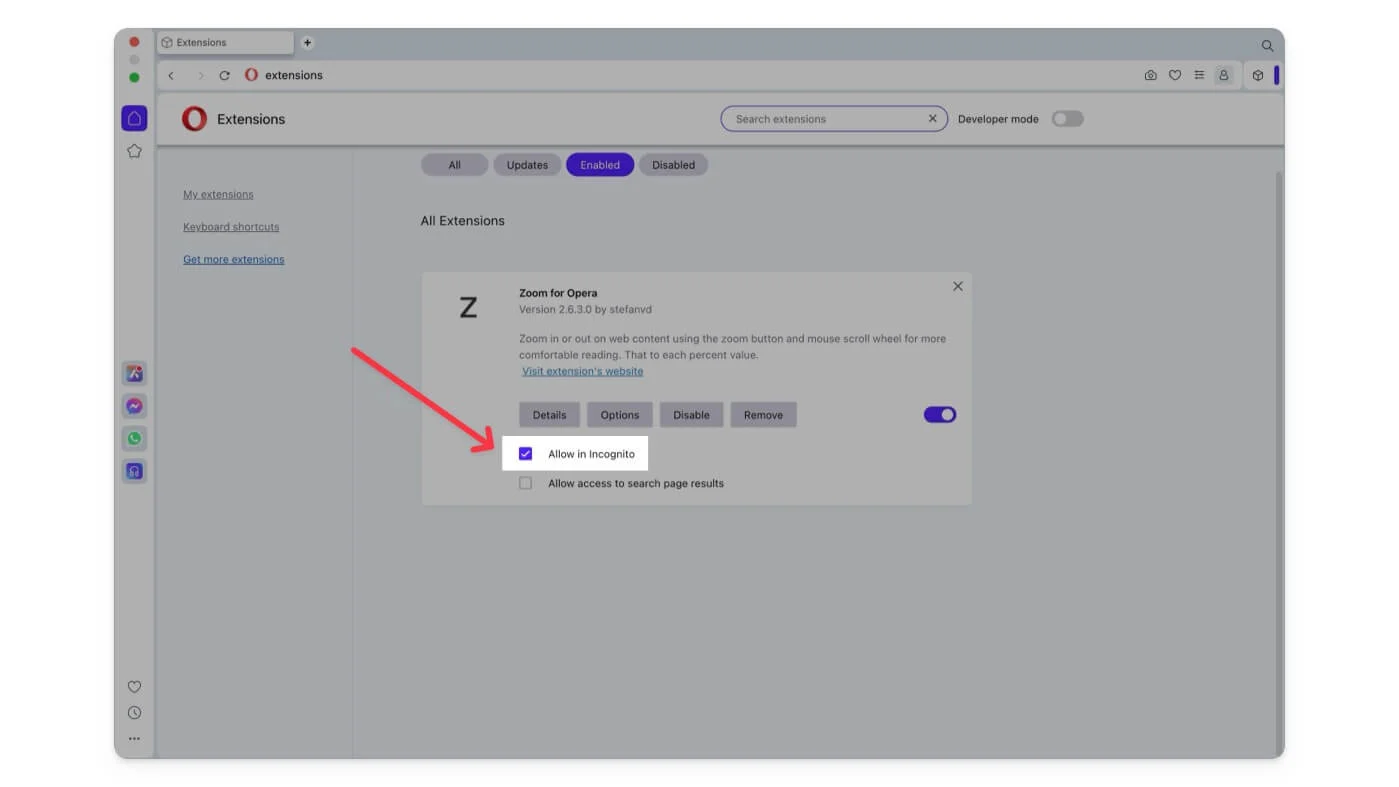1399x787 pixels.
Task: Select the Updates filter tab
Action: (x=527, y=165)
